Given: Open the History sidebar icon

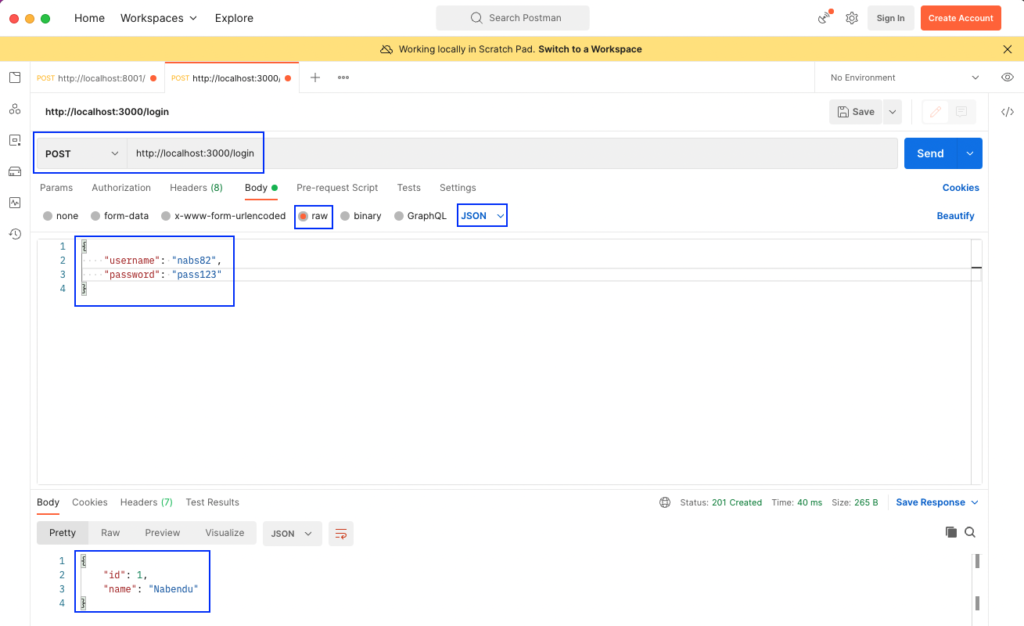Looking at the screenshot, I should click(x=15, y=234).
